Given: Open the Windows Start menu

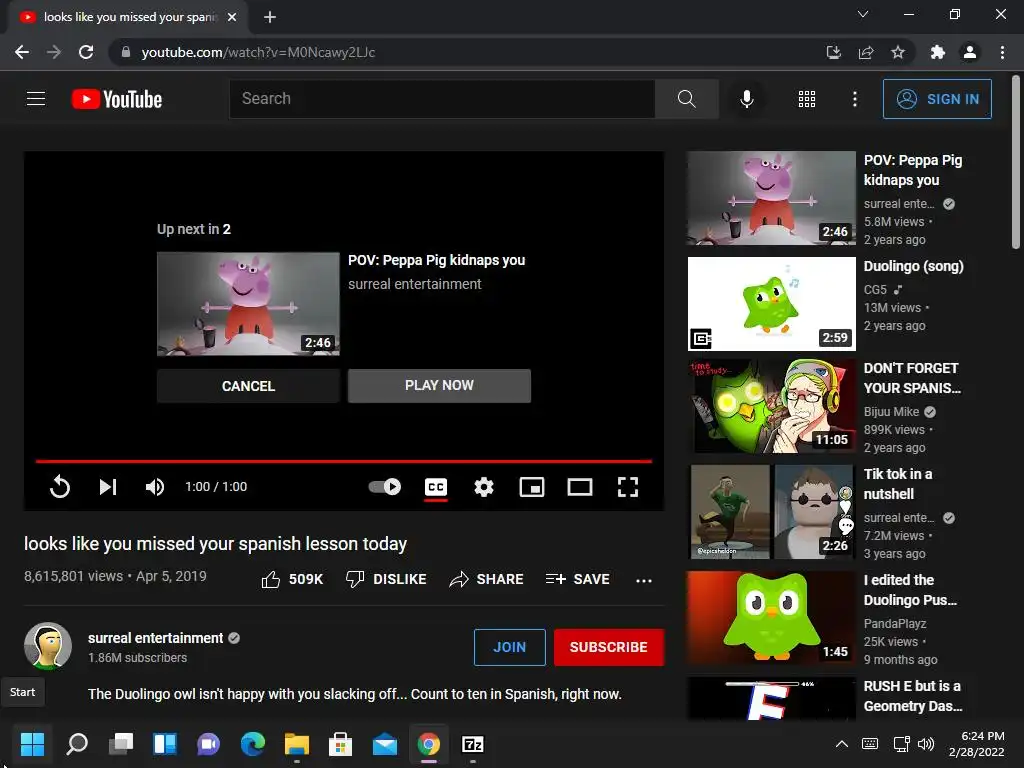Looking at the screenshot, I should click(x=32, y=744).
